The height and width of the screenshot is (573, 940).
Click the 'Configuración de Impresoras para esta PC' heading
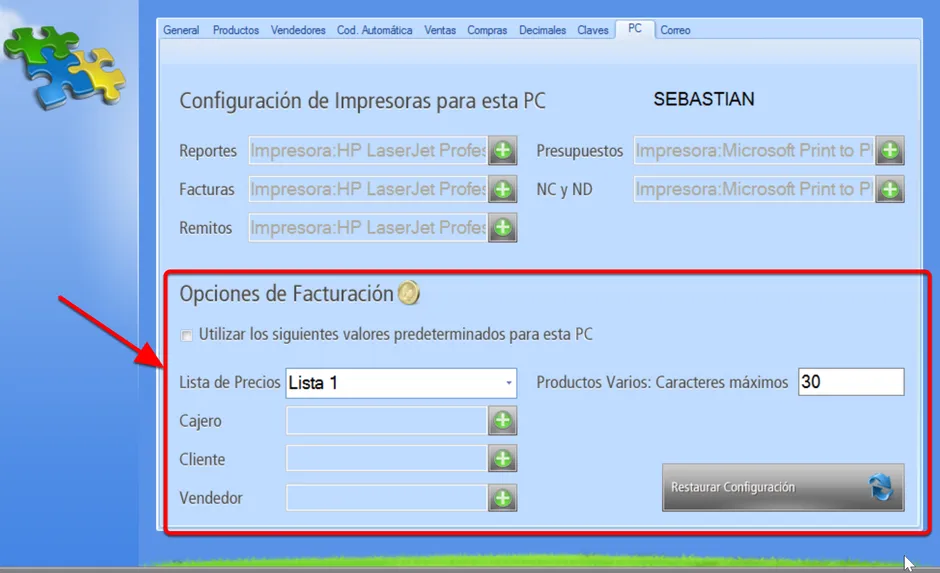363,101
